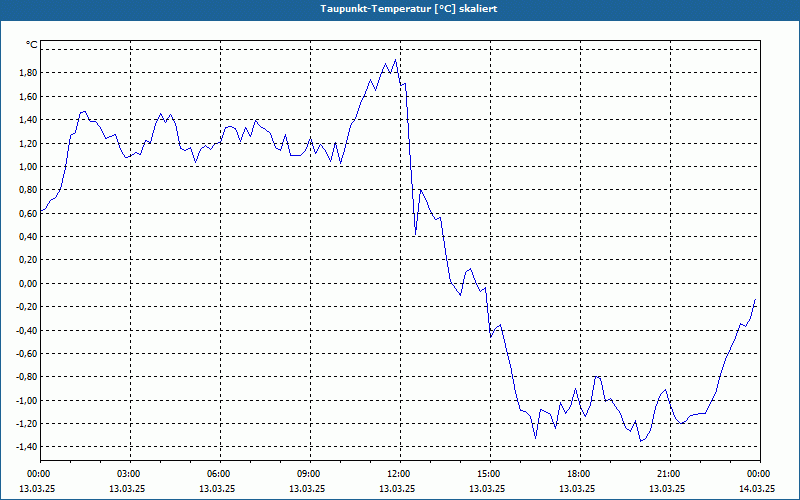Pick the -0,80 y-axis label

27,377
